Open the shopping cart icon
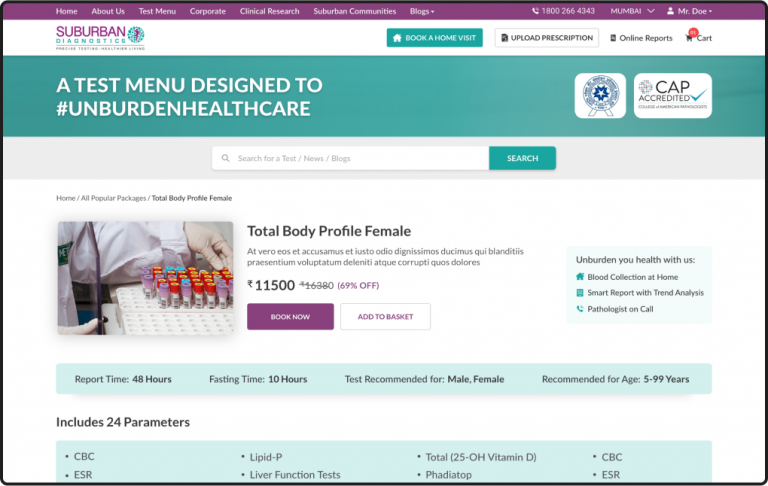Viewport: 768px width, 486px height. [689, 38]
